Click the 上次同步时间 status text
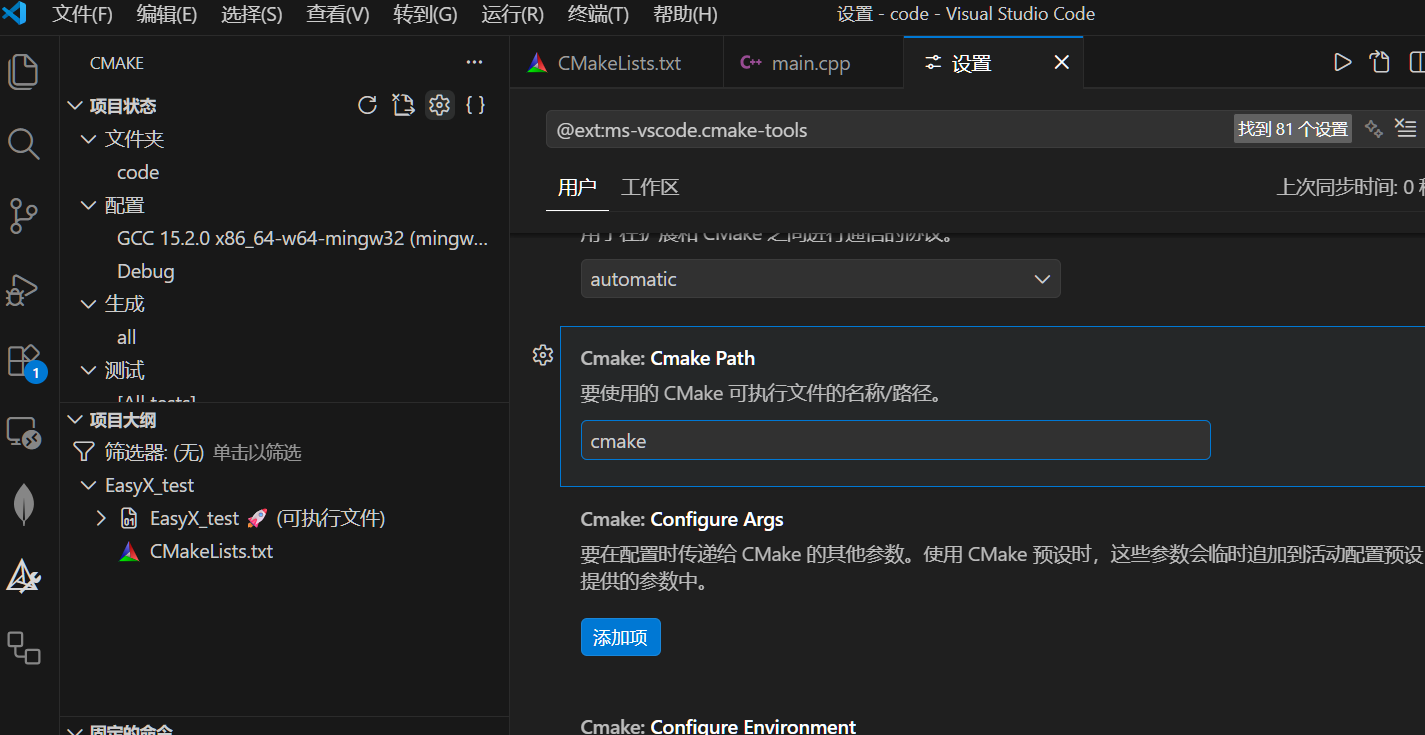This screenshot has width=1425, height=735. 1351,187
